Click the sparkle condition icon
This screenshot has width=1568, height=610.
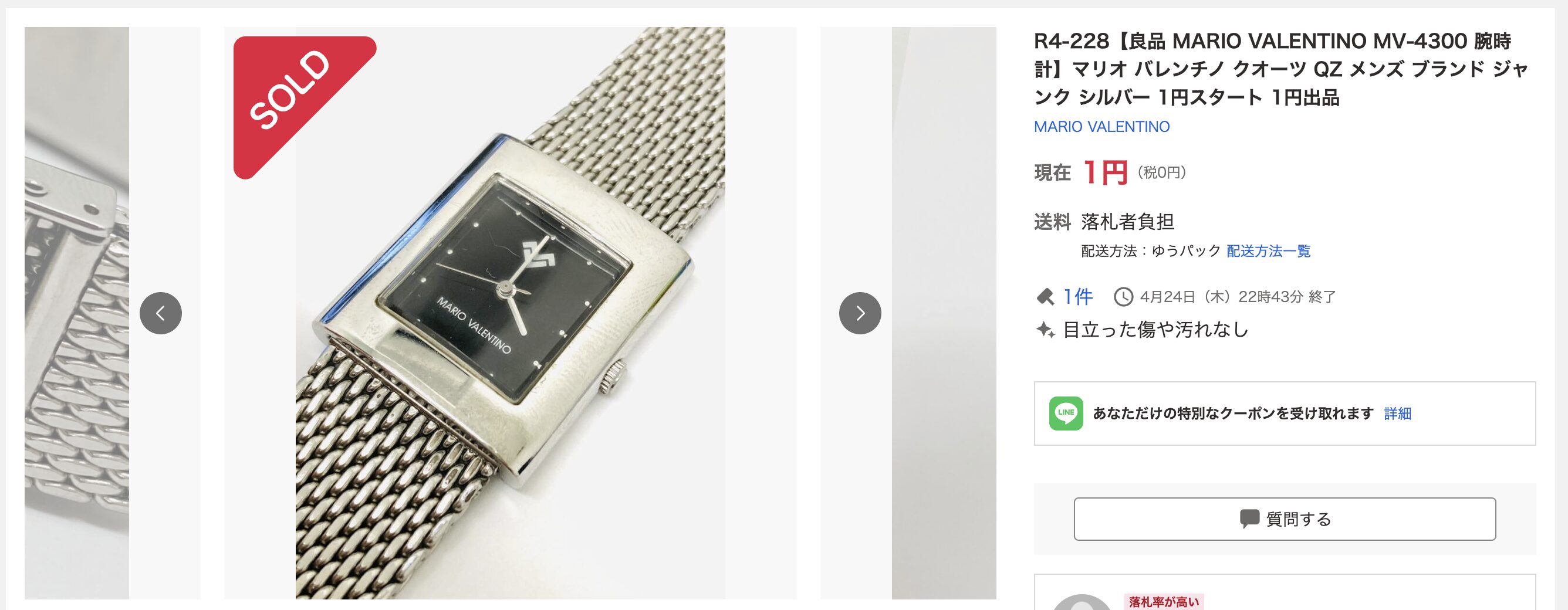[1045, 330]
